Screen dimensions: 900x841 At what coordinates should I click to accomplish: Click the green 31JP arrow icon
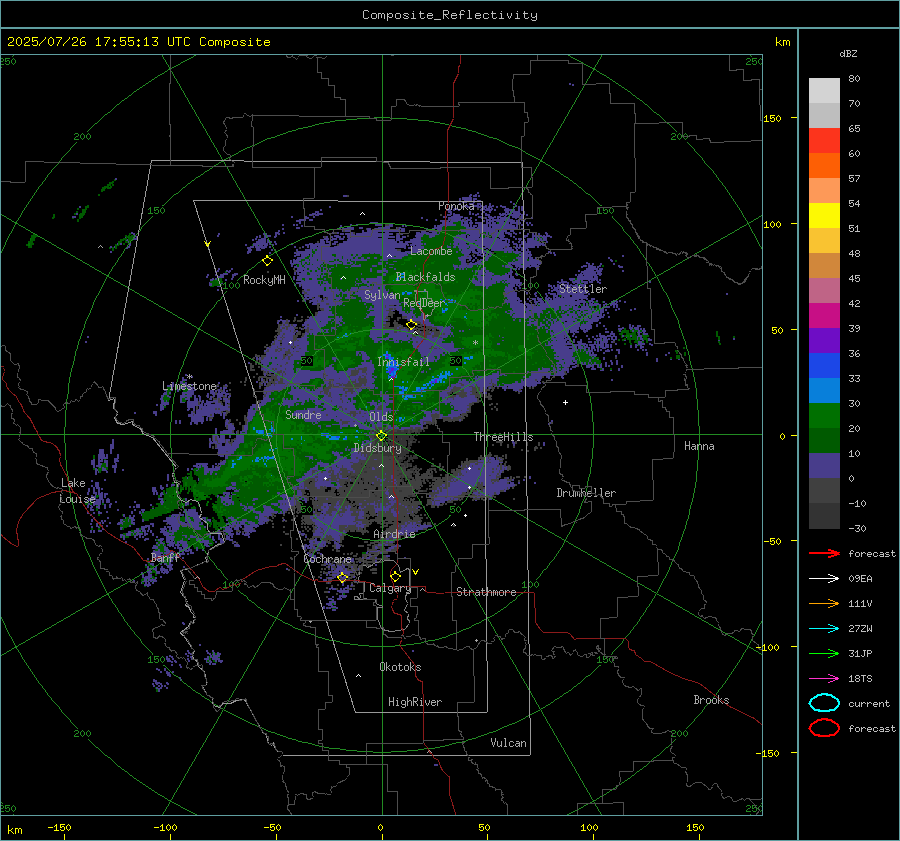(824, 653)
